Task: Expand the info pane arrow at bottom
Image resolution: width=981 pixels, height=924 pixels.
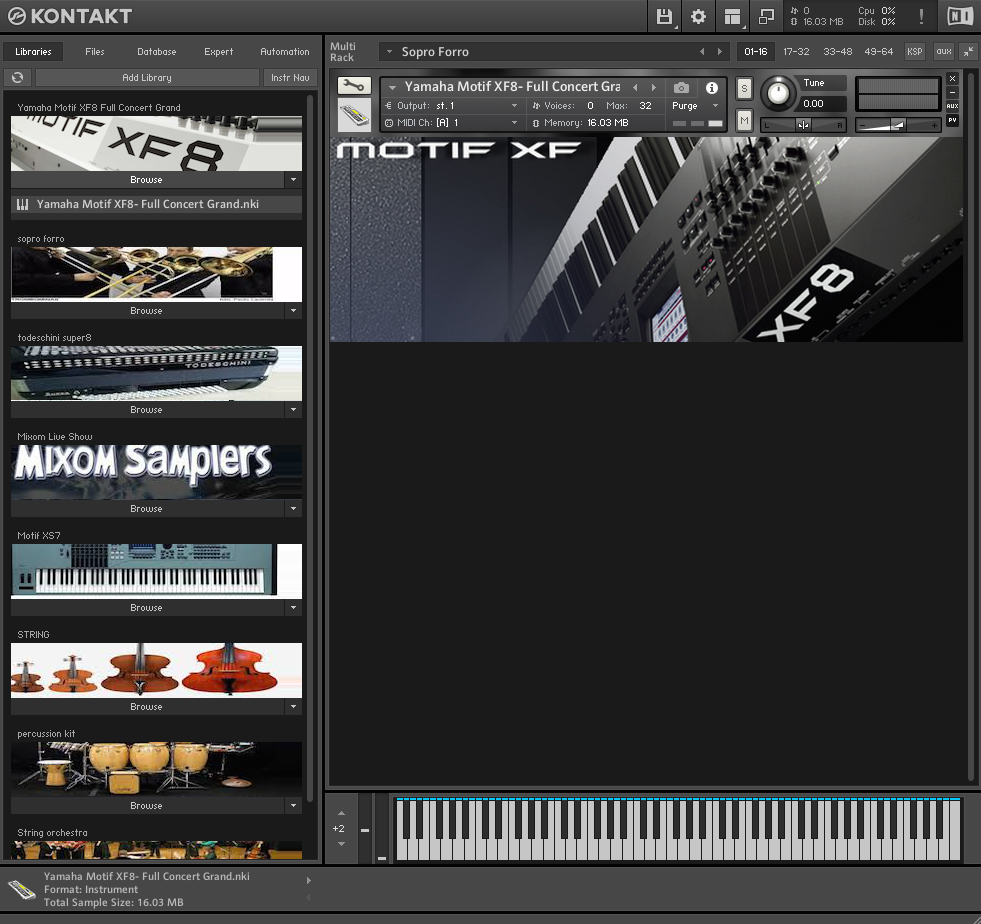Action: (x=308, y=881)
